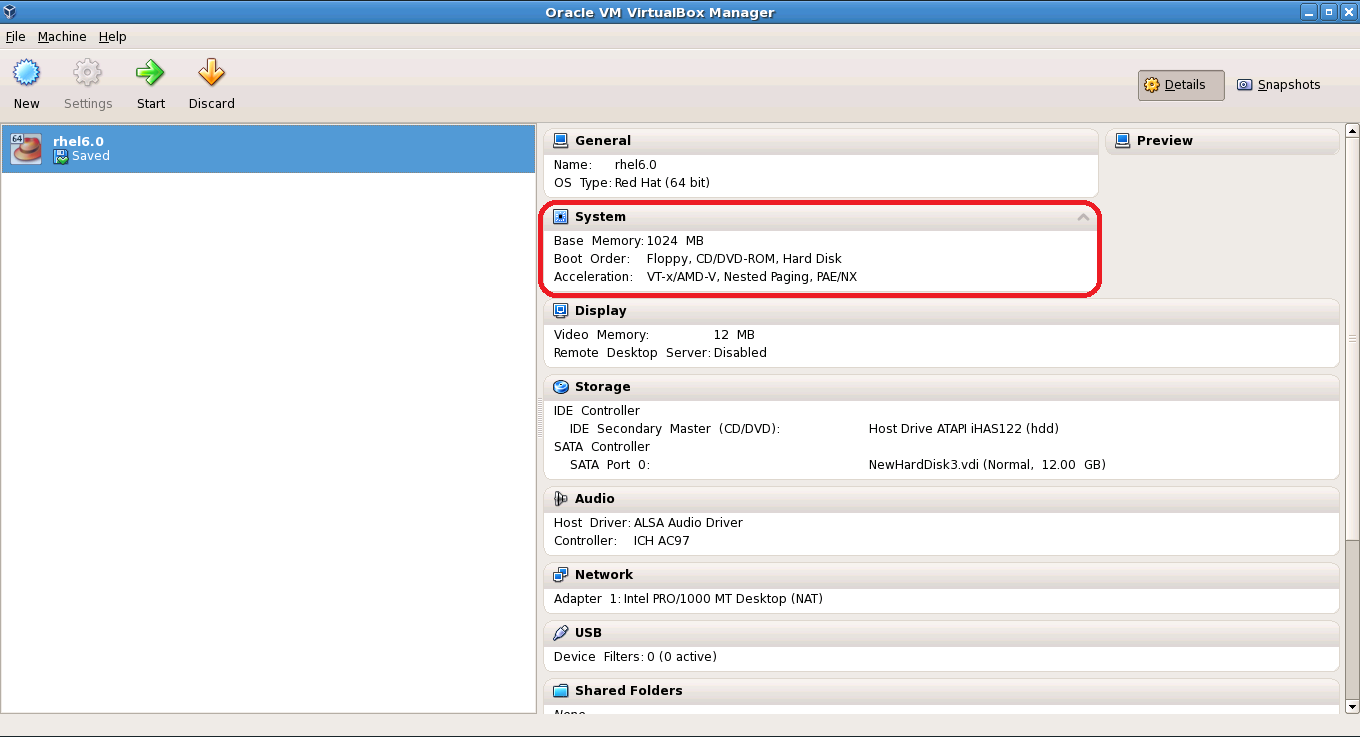Open the Audio section header link
1360x737 pixels.
[595, 499]
